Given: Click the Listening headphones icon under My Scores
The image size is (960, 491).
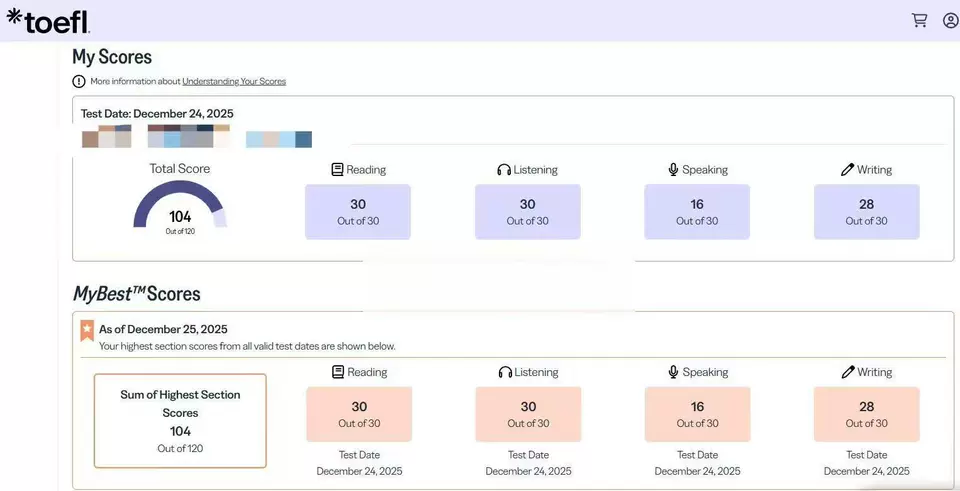Looking at the screenshot, I should click(504, 170).
